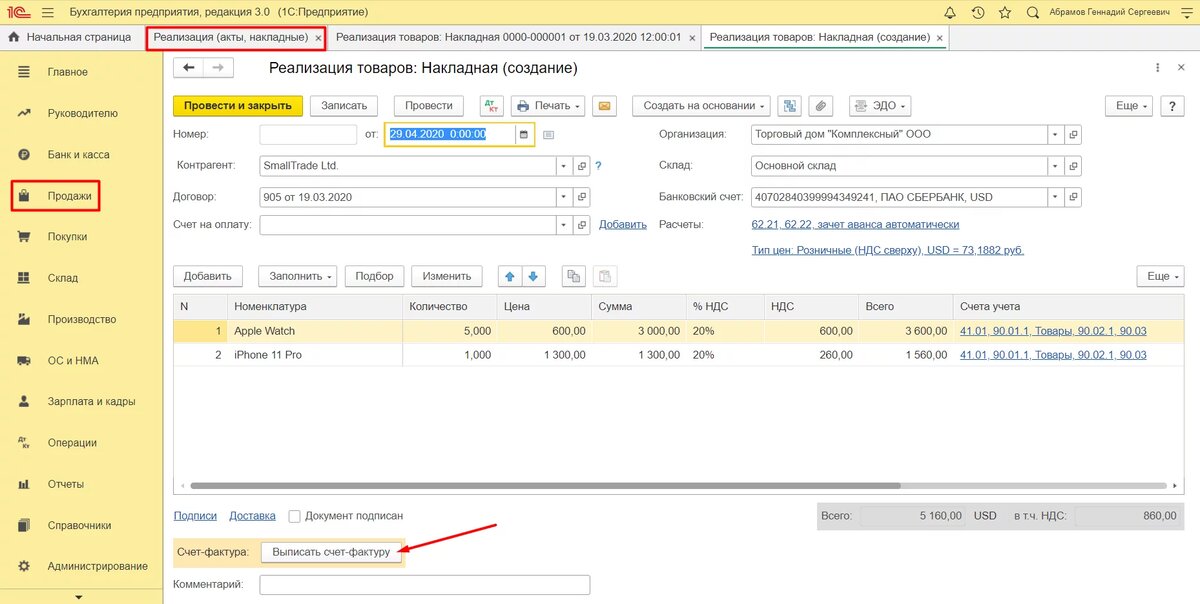Open the Заполнить dropdown menu
The height and width of the screenshot is (604, 1200).
[x=298, y=276]
